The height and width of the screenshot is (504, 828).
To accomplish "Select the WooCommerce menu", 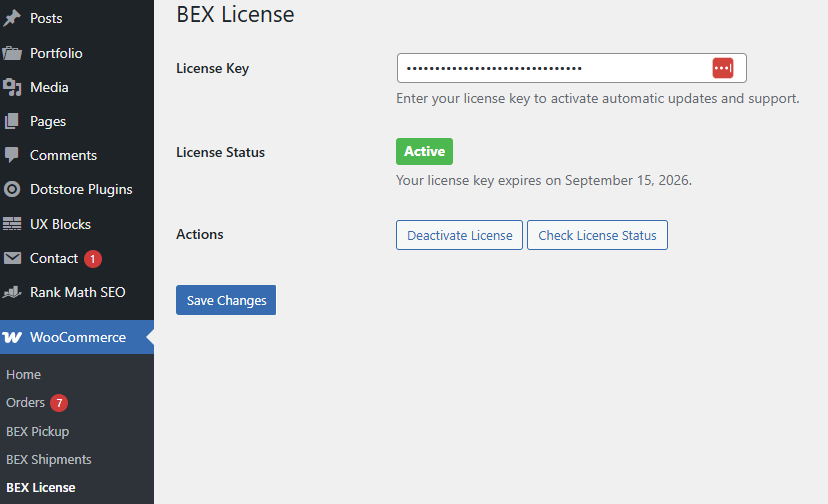I will (77, 337).
